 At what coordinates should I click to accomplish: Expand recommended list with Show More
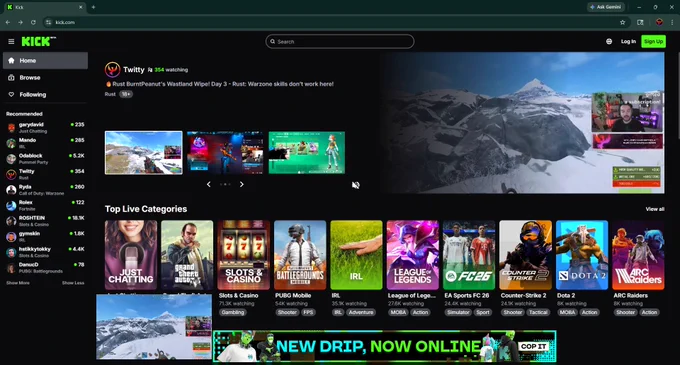18,283
